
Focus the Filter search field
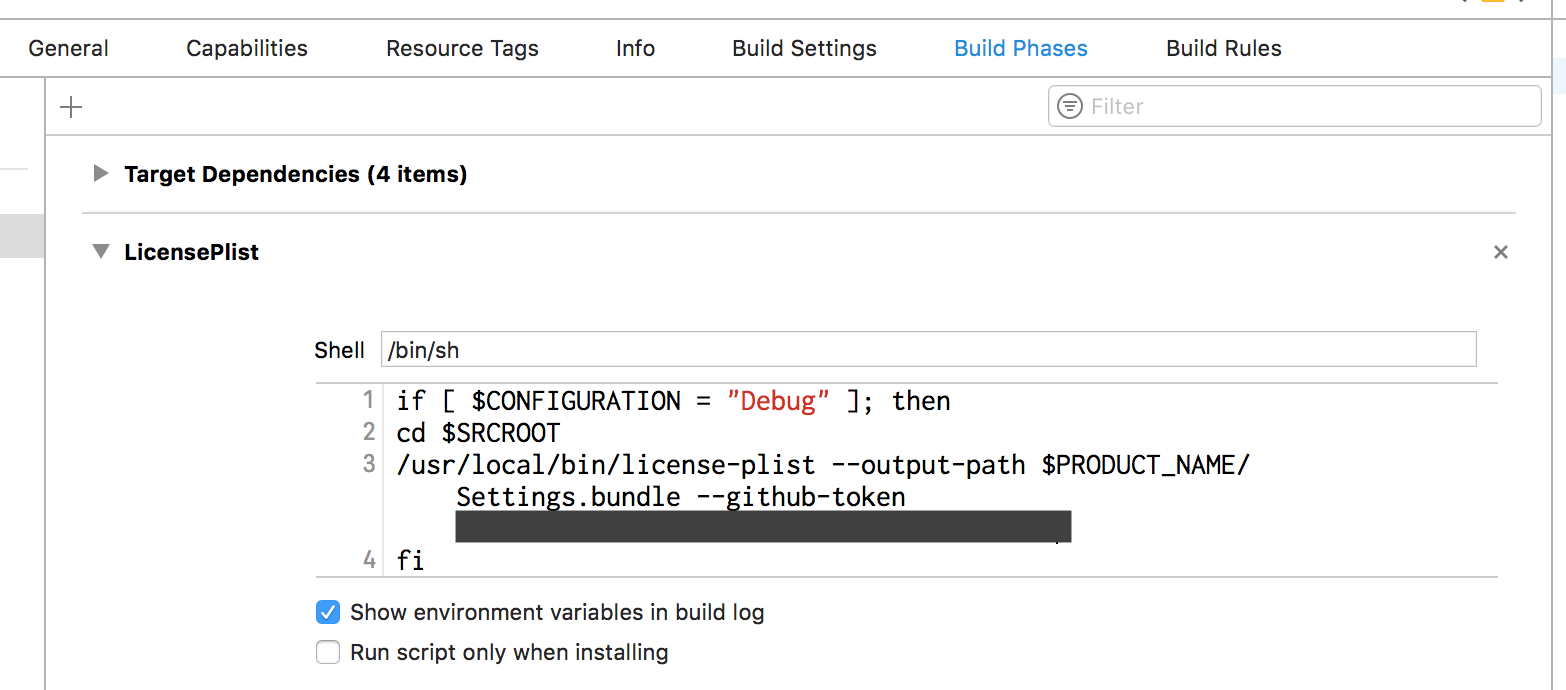[1294, 106]
